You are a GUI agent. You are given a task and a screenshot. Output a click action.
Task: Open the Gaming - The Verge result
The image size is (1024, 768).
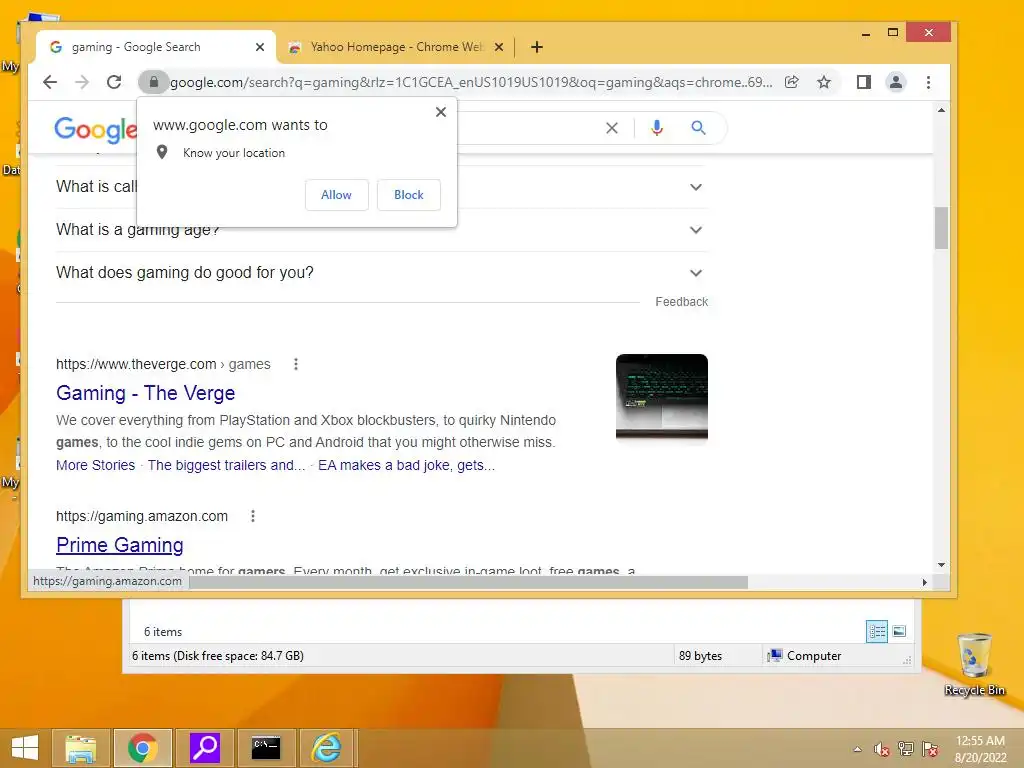(x=146, y=393)
